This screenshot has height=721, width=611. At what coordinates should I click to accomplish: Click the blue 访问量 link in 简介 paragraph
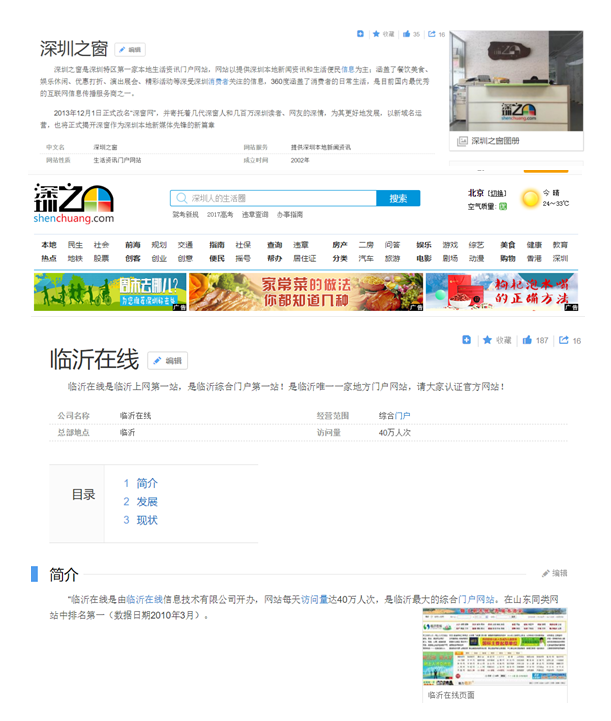pyautogui.click(x=314, y=600)
